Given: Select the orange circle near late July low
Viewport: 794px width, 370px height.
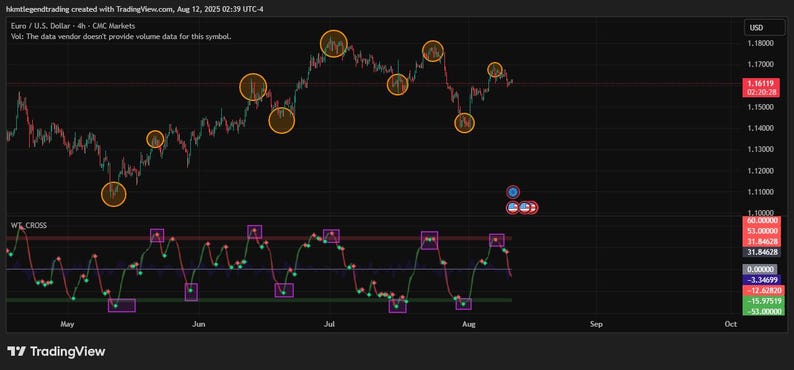Looking at the screenshot, I should click(x=464, y=123).
